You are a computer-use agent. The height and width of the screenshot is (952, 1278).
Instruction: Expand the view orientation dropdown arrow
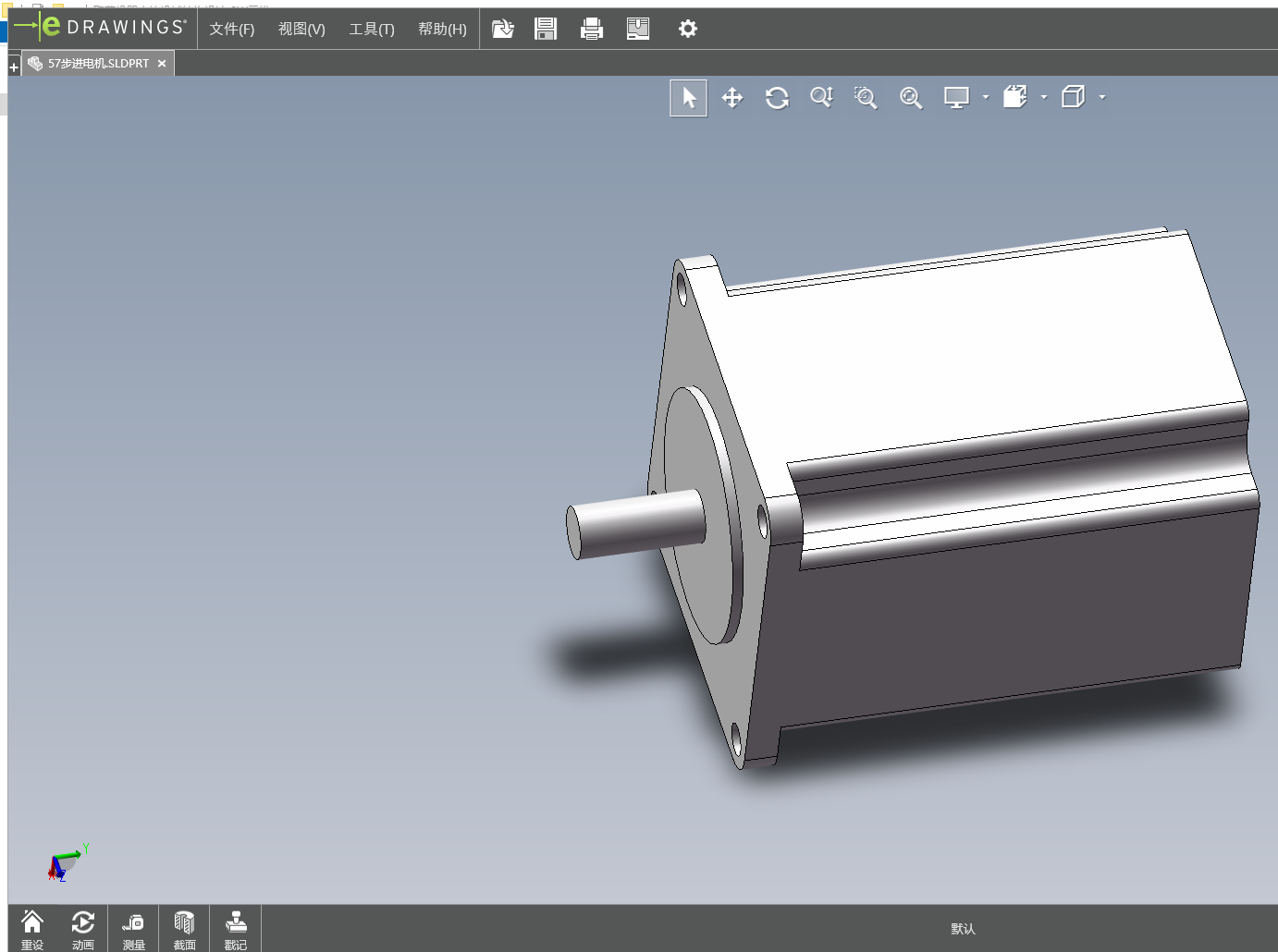tap(1044, 97)
